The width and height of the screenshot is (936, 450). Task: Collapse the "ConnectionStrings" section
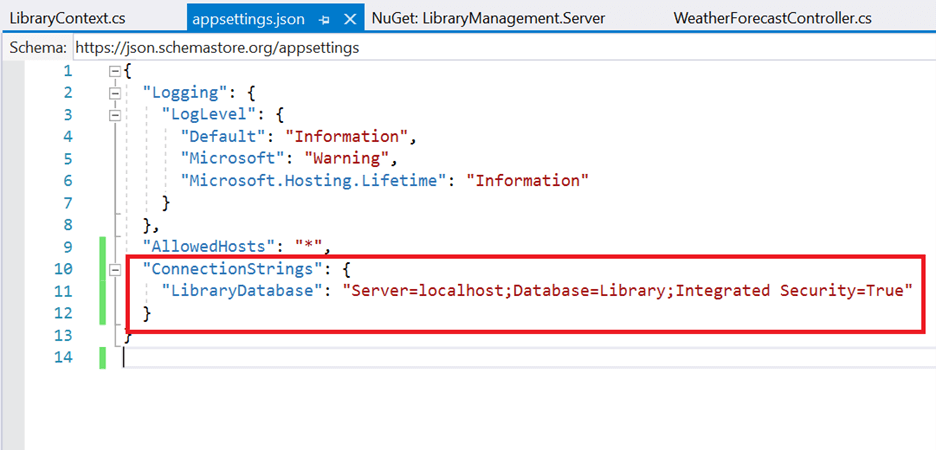tap(116, 269)
